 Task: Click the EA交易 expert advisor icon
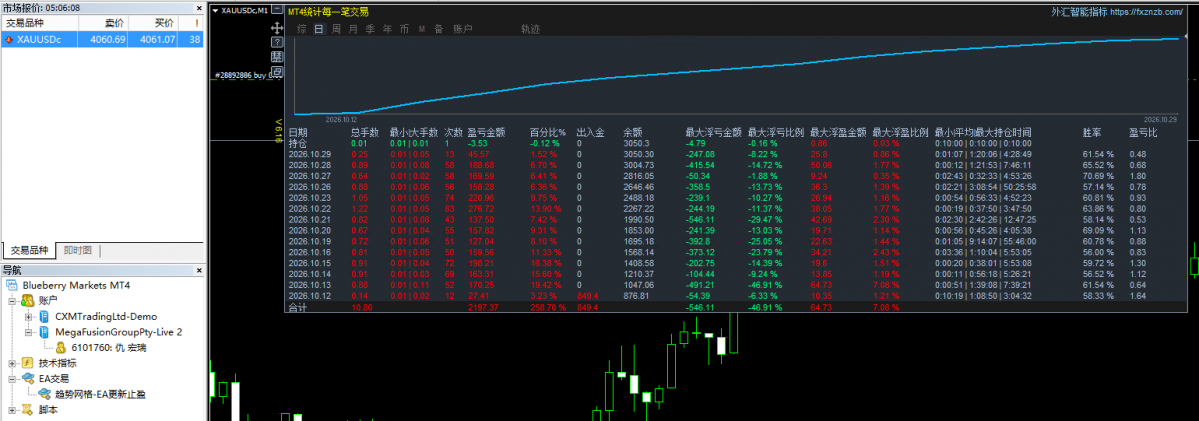(26, 378)
